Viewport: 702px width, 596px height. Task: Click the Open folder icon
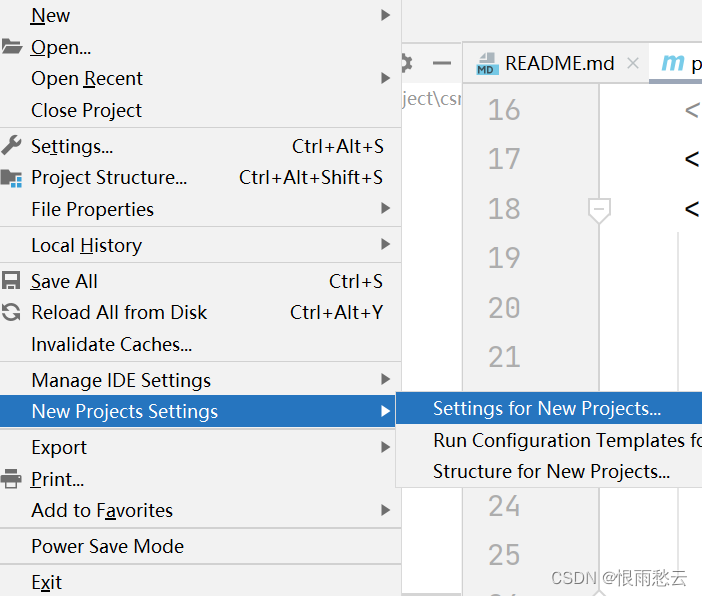(x=11, y=47)
